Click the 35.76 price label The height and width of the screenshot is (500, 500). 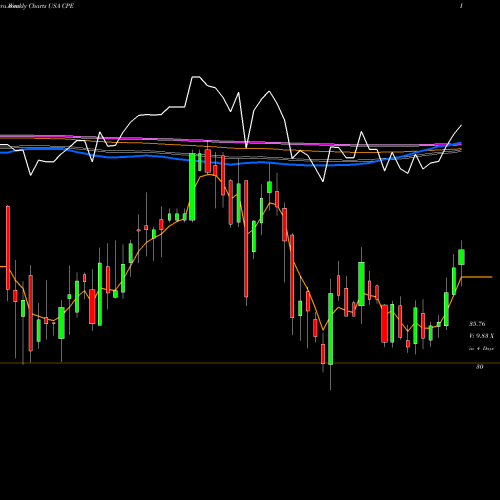[x=477, y=324]
